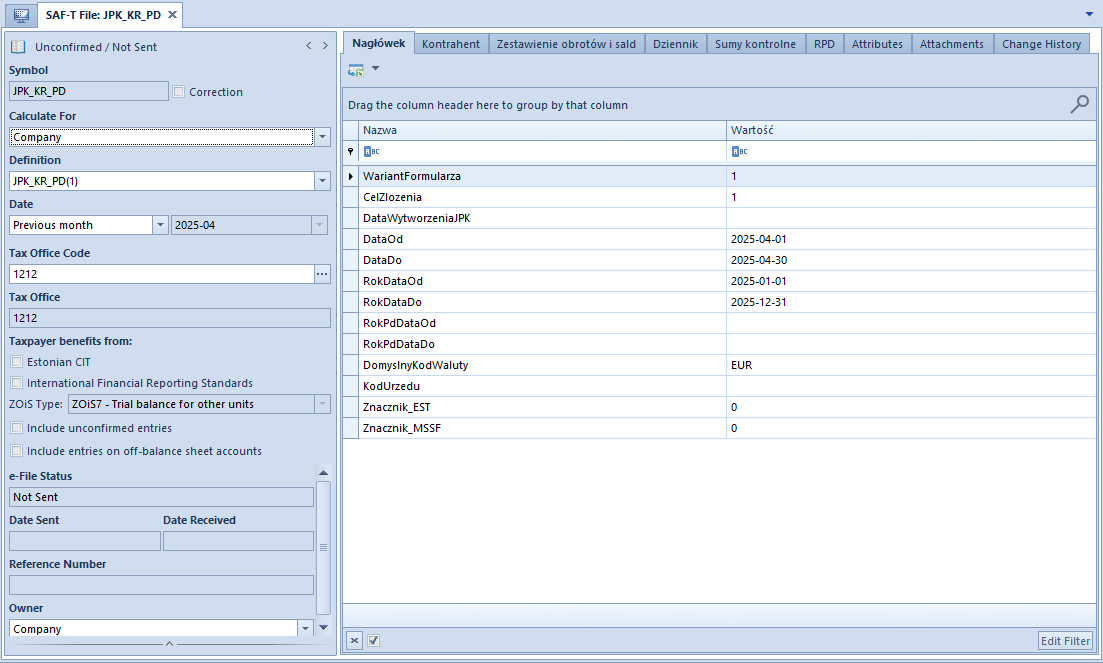This screenshot has width=1103, height=663.
Task: Sort by the Nazwa column header
Action: (x=542, y=130)
